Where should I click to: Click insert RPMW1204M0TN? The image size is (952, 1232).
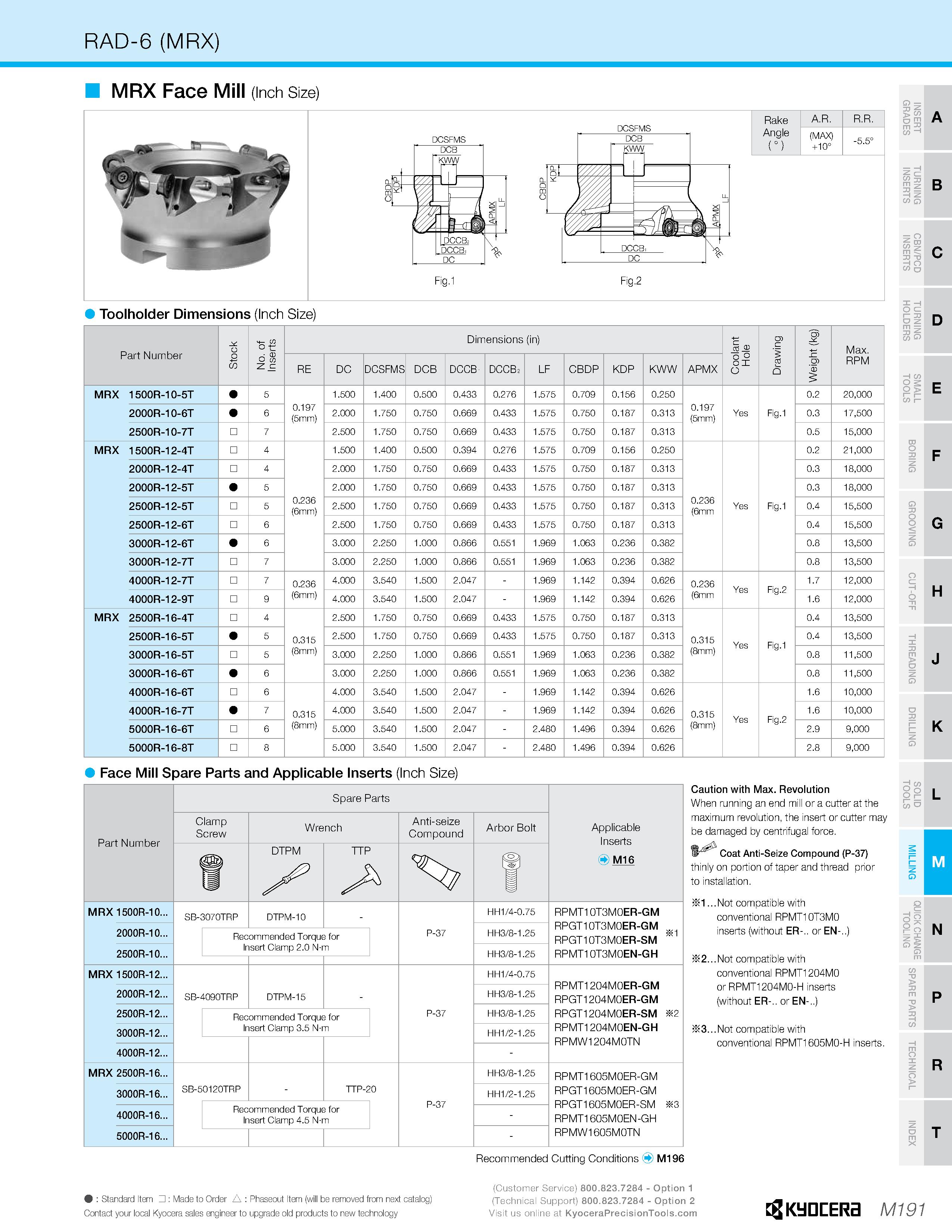coord(597,1041)
